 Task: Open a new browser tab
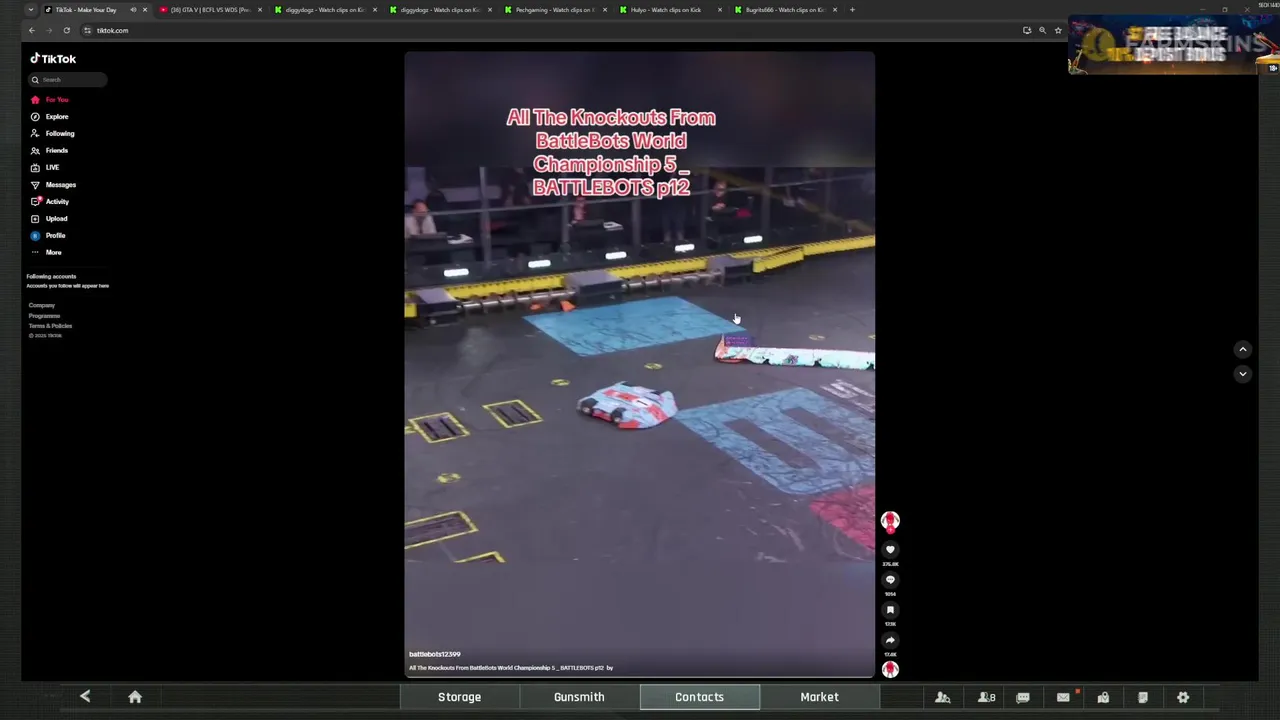point(852,10)
